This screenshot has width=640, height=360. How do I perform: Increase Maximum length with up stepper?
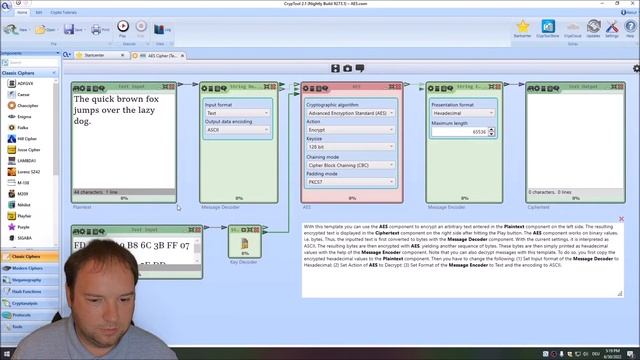[x=491, y=130]
